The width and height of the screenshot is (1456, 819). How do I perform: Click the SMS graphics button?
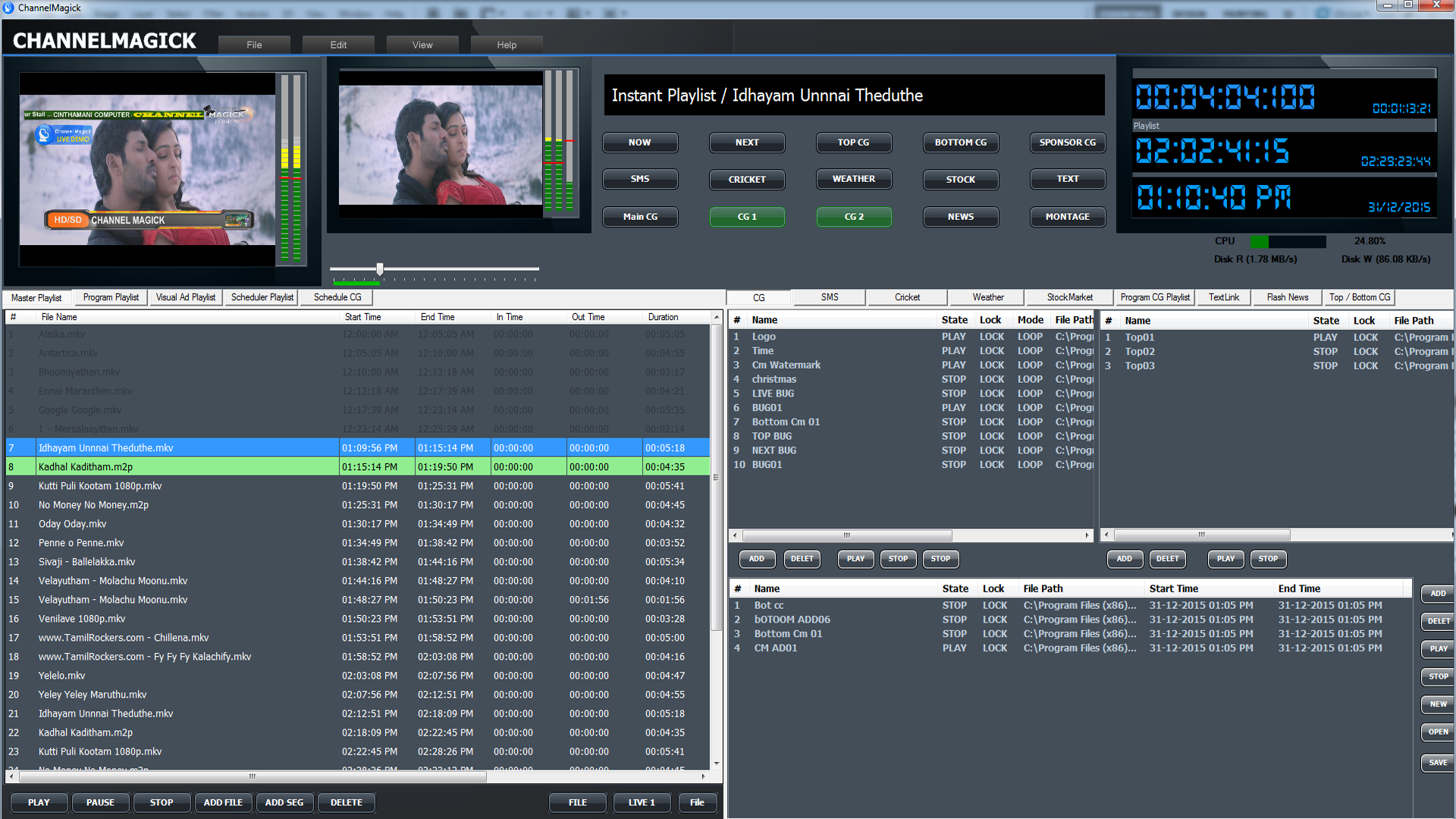[x=640, y=179]
